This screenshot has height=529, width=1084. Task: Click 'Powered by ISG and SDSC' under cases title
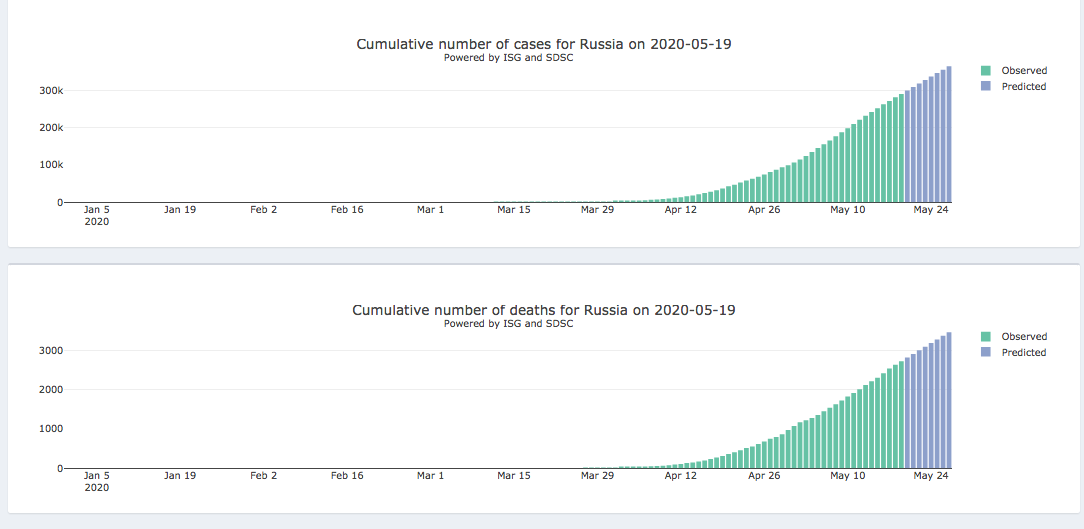pyautogui.click(x=508, y=58)
